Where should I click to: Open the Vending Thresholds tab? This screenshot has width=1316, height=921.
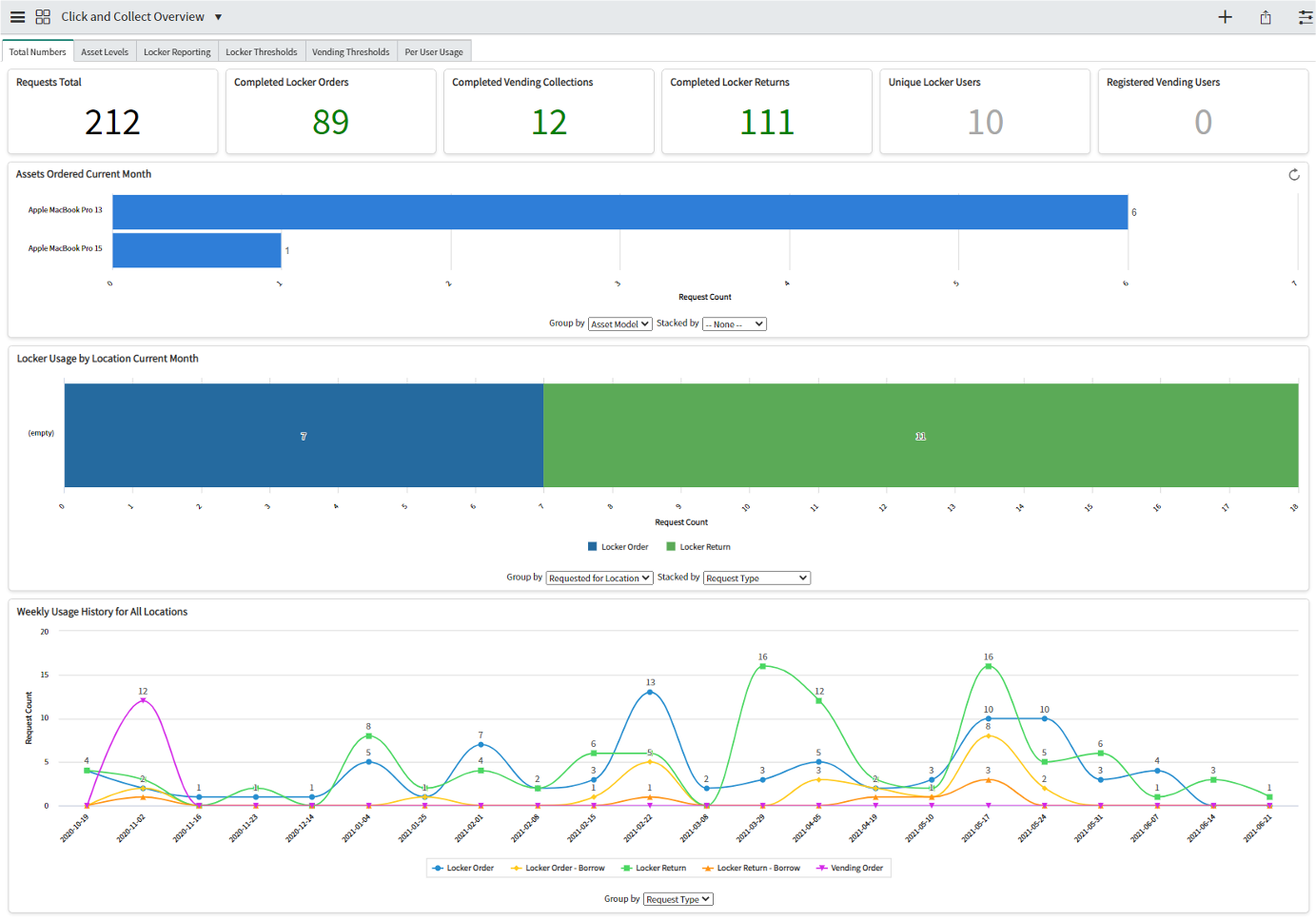point(350,52)
